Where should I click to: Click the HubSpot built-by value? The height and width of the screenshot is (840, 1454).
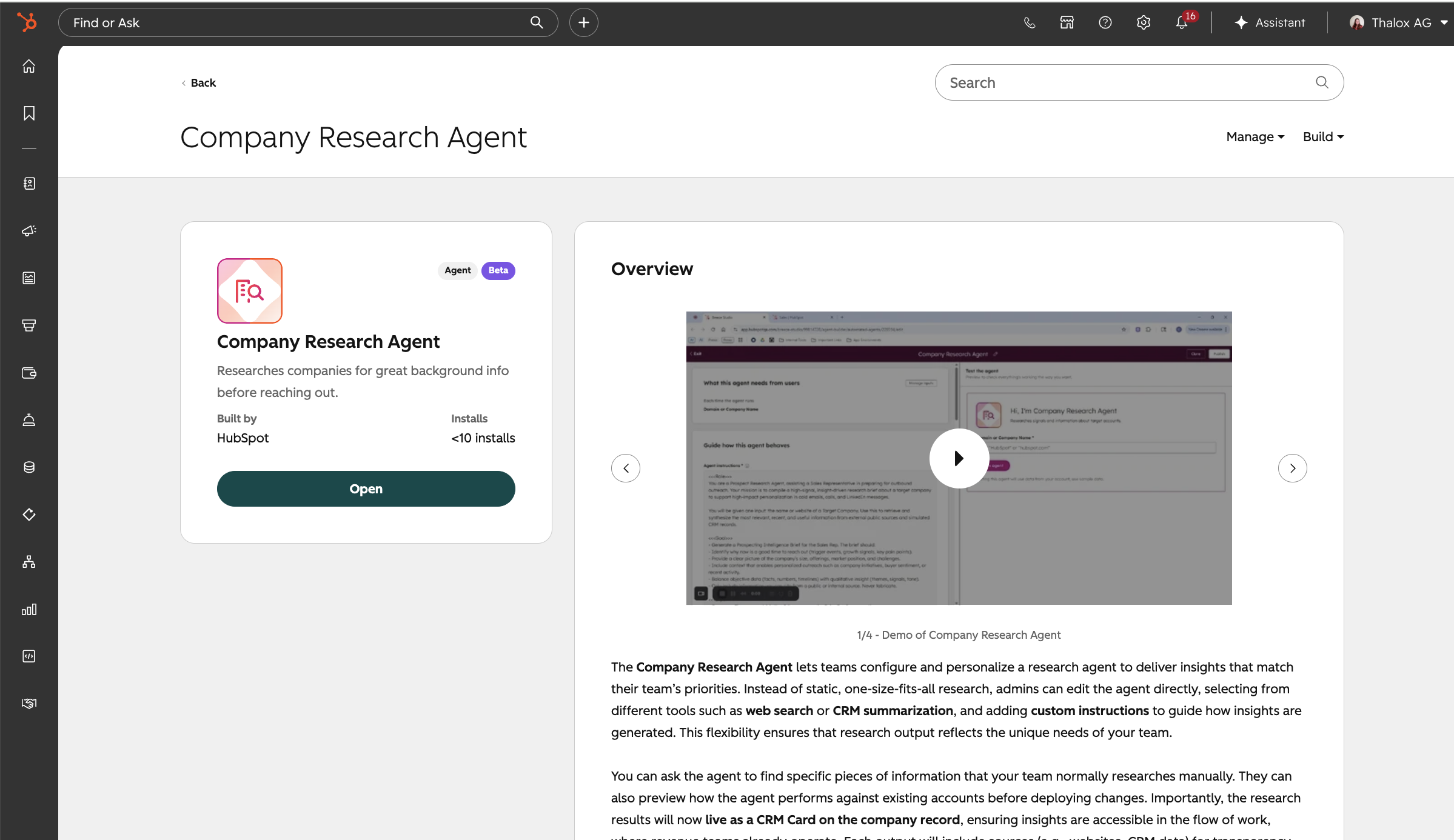tap(243, 438)
